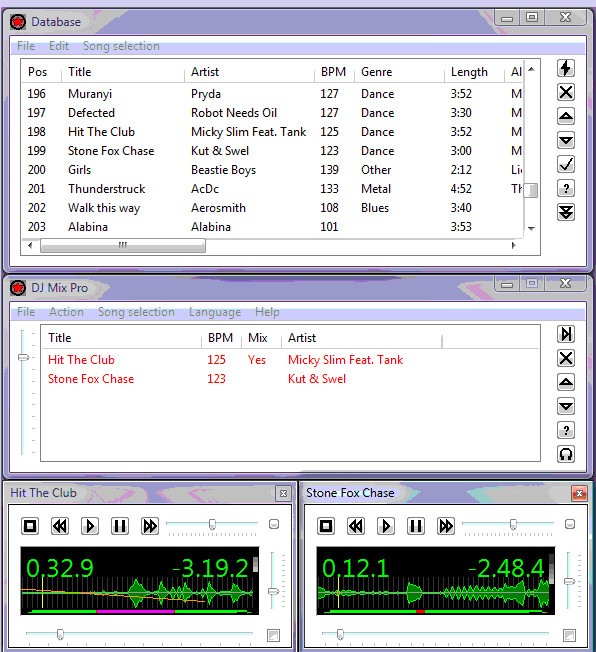Open Action menu in DJ Mix Pro

(66, 312)
